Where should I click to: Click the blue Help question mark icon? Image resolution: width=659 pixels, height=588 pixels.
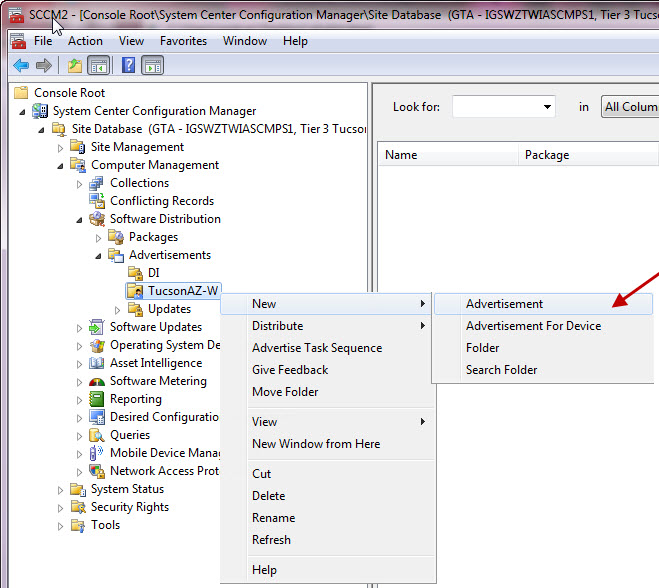tap(128, 66)
